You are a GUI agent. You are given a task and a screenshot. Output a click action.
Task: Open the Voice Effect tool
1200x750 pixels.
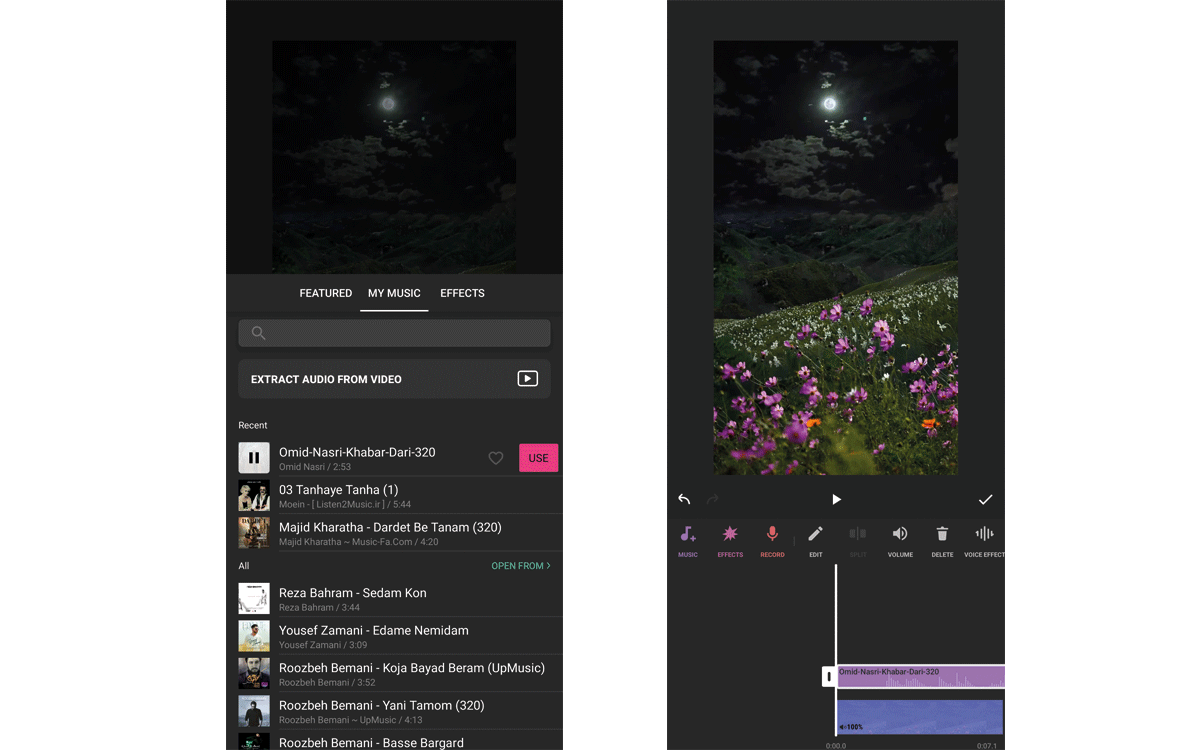[x=984, y=540]
